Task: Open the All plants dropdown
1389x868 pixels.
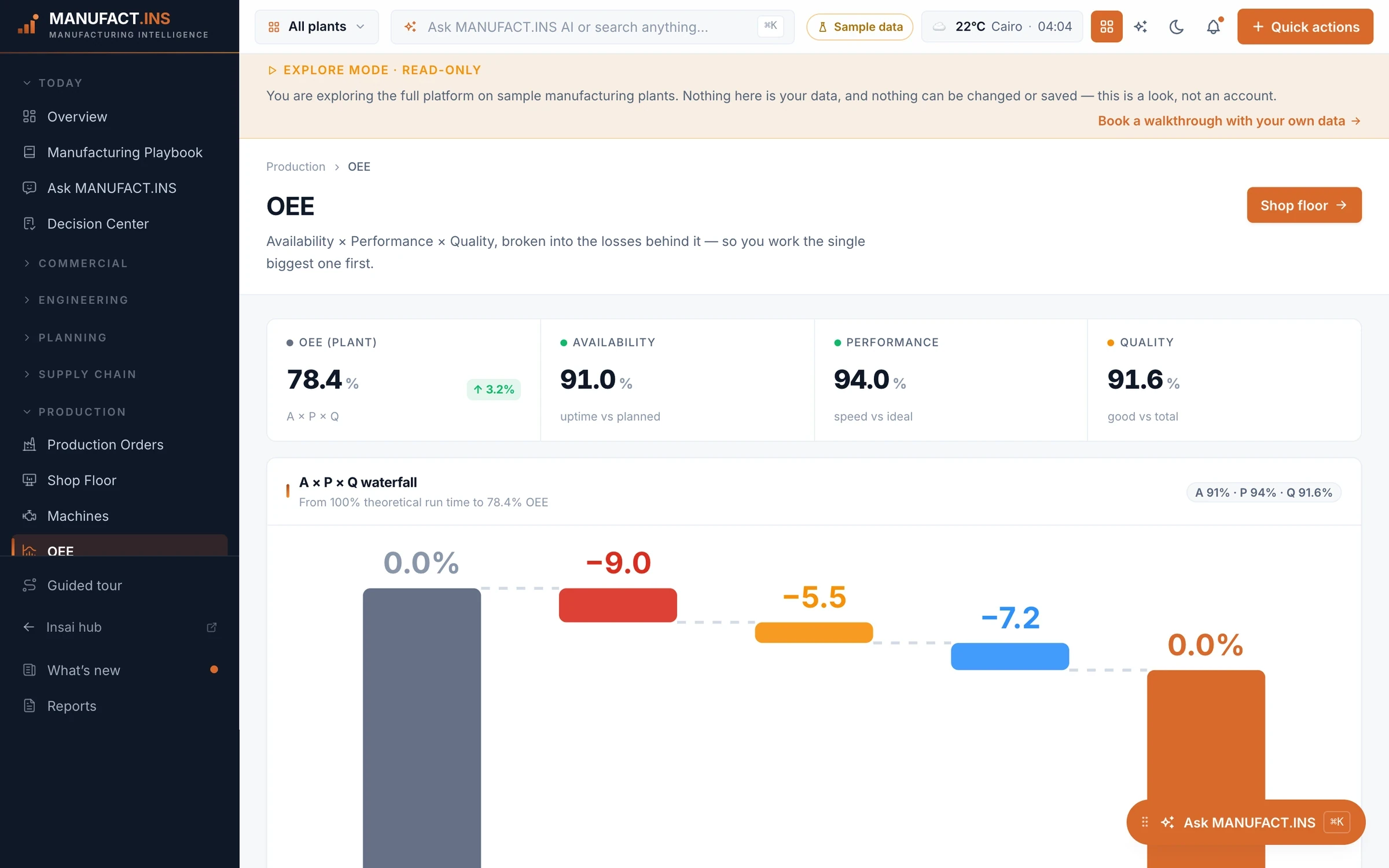Action: [317, 27]
